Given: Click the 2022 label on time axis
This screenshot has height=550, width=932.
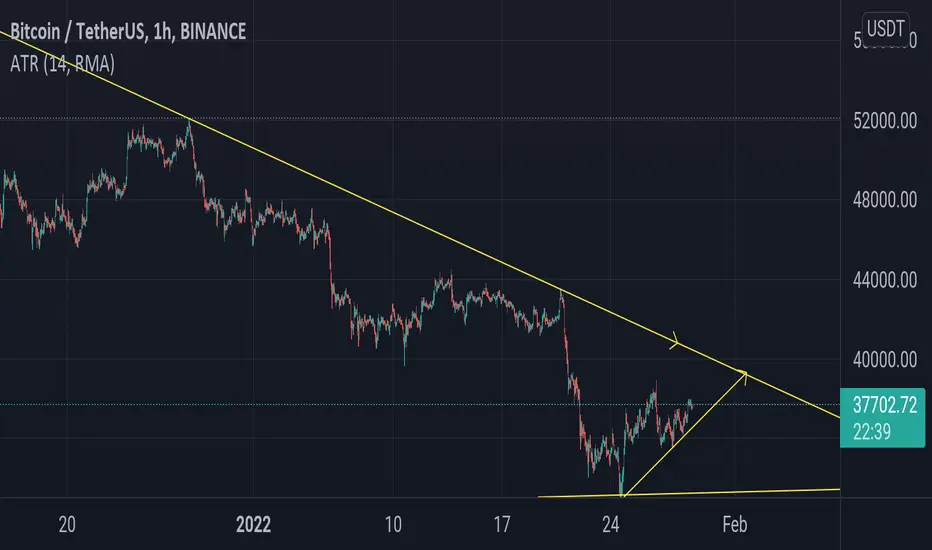Looking at the screenshot, I should [x=253, y=524].
